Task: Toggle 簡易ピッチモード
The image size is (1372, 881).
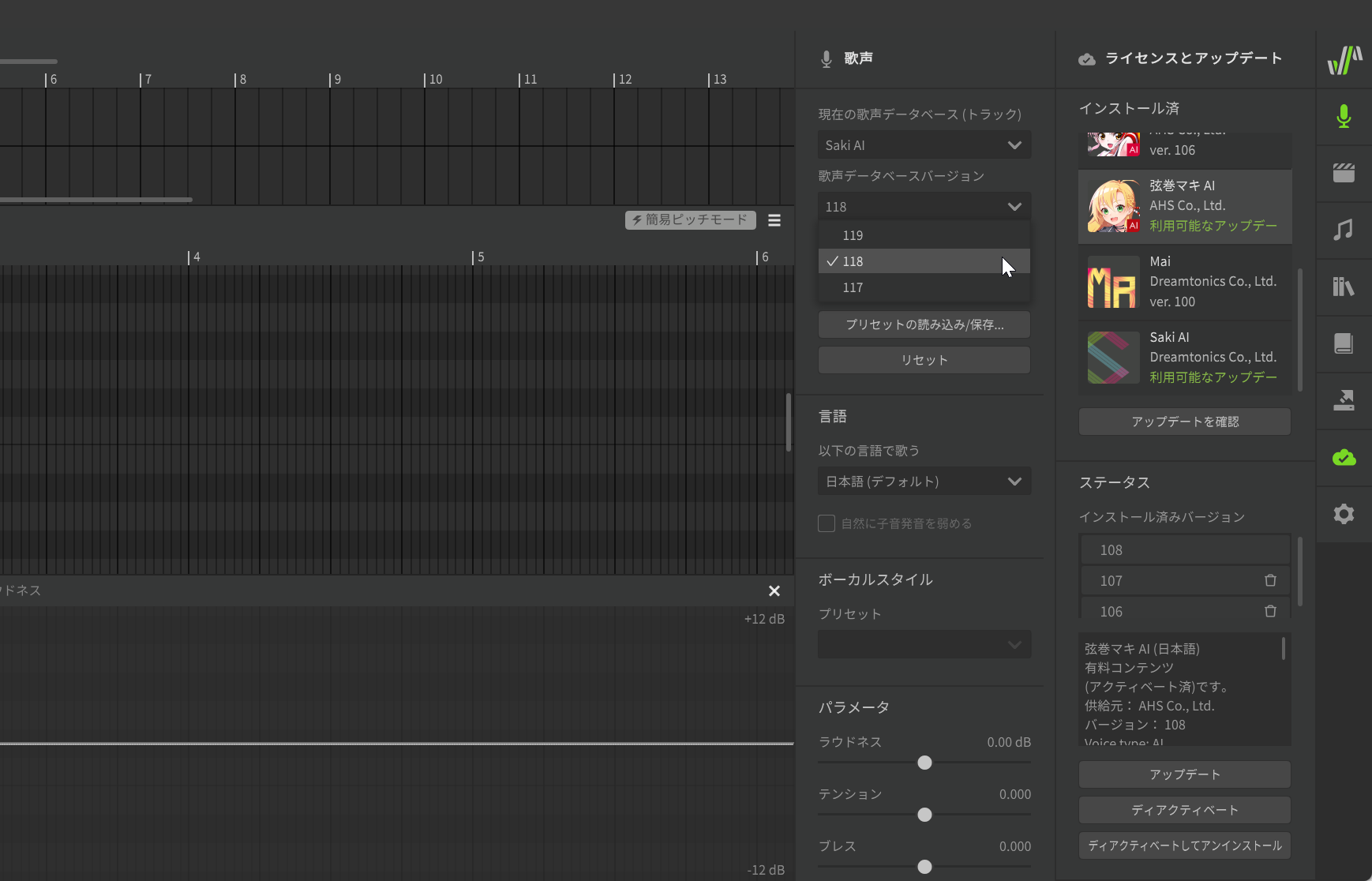Action: (x=691, y=220)
